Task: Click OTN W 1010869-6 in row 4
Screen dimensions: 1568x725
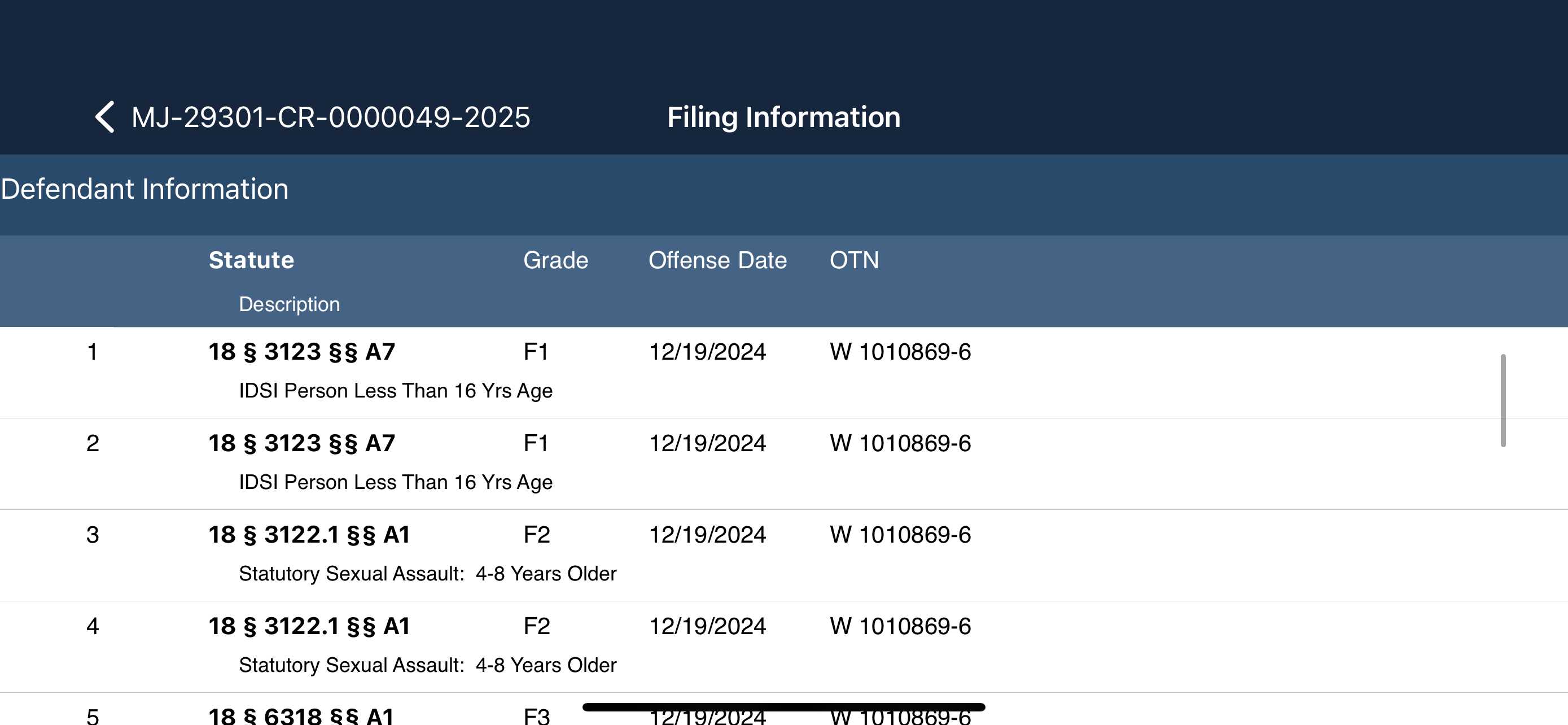Action: (900, 626)
